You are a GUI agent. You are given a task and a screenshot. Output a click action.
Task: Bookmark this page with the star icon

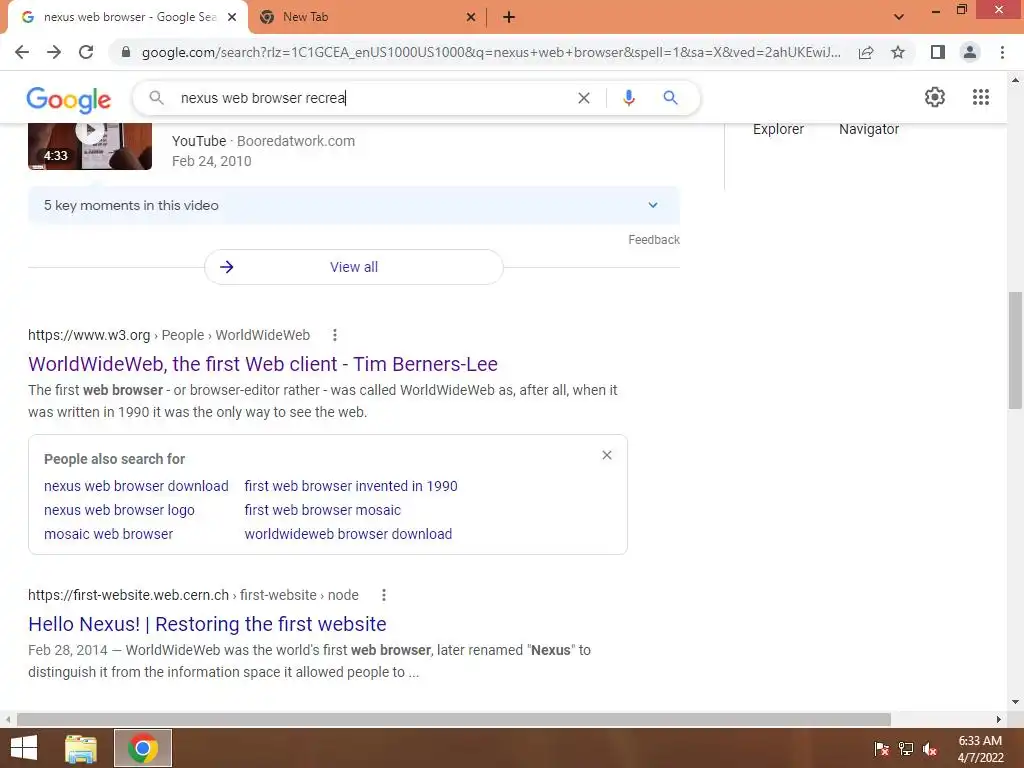898,52
